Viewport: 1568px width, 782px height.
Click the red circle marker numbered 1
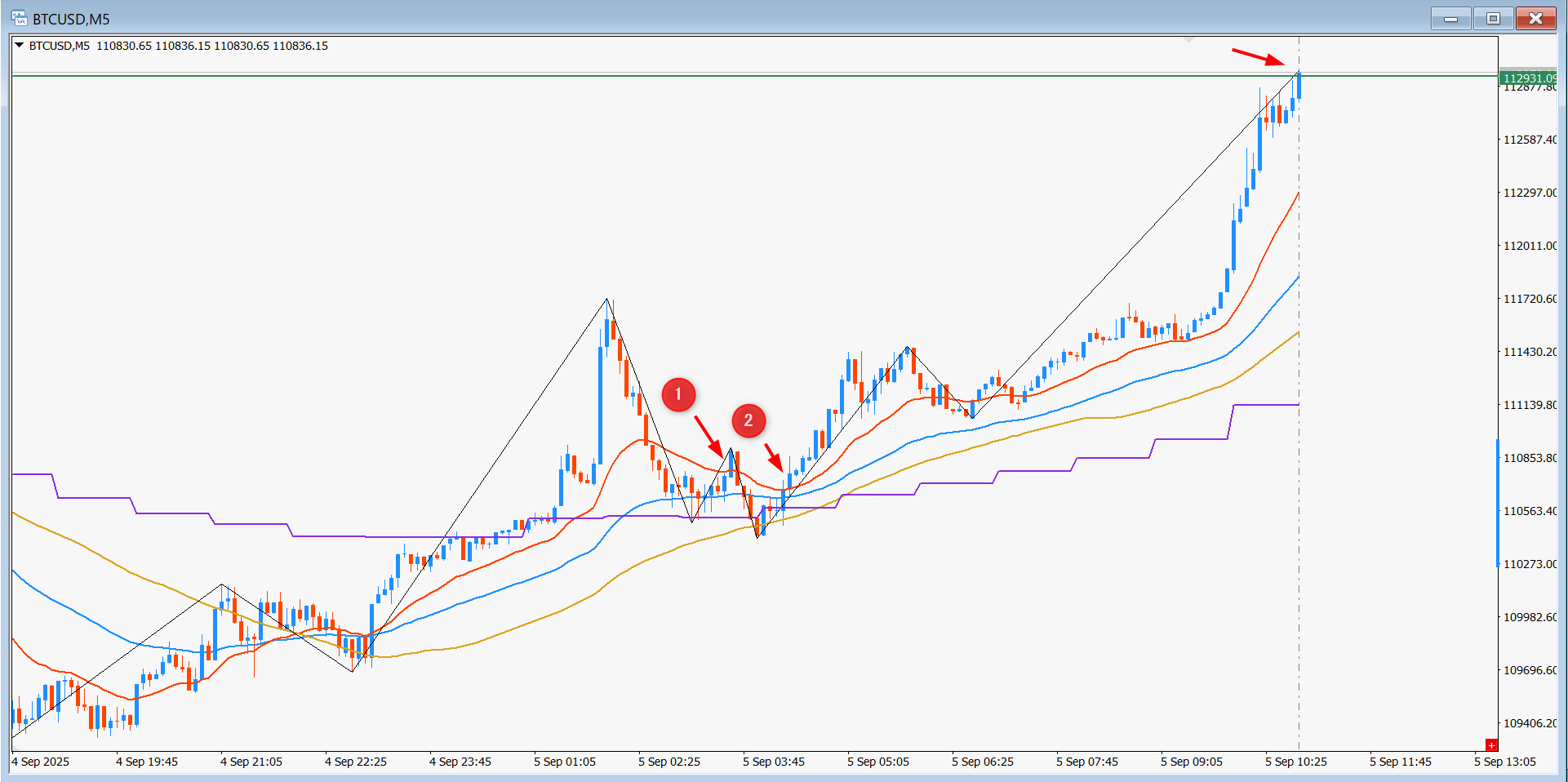click(x=677, y=394)
